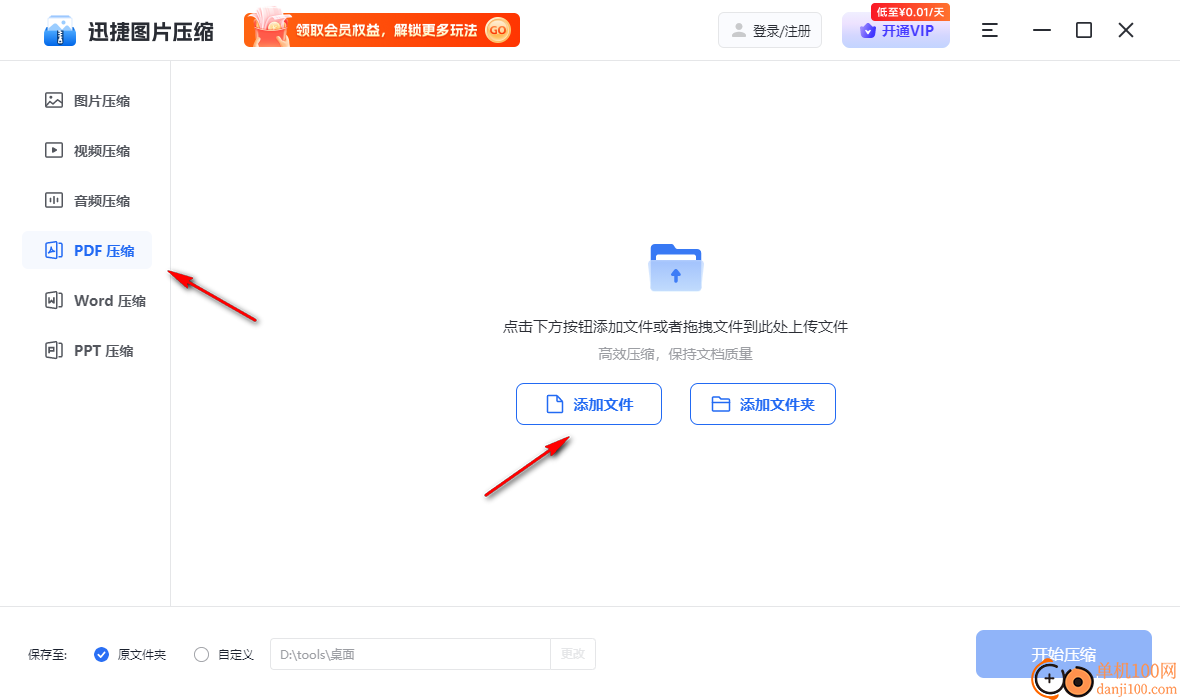Select 图片压缩 in the sidebar
Screen dimensions: 1180x700
click(87, 101)
